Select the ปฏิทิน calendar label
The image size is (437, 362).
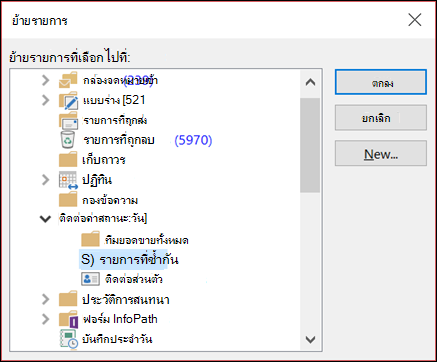pyautogui.click(x=97, y=180)
